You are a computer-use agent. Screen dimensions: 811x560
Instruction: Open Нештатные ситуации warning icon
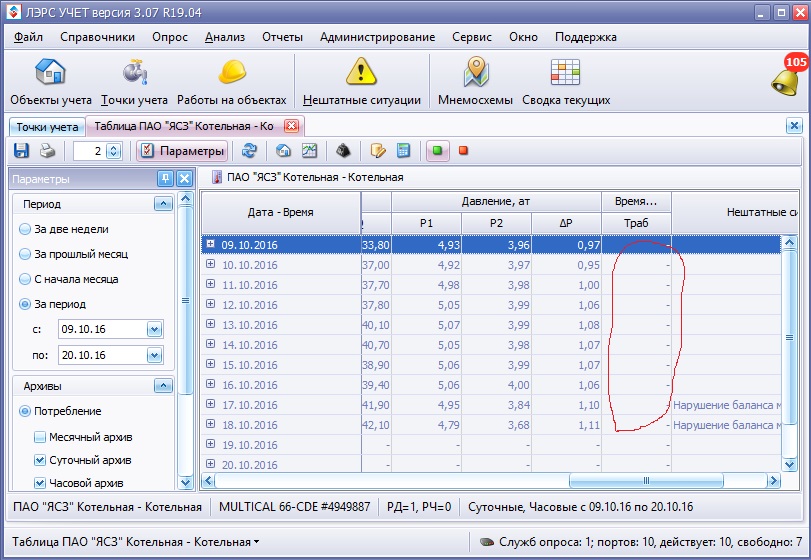[x=361, y=72]
